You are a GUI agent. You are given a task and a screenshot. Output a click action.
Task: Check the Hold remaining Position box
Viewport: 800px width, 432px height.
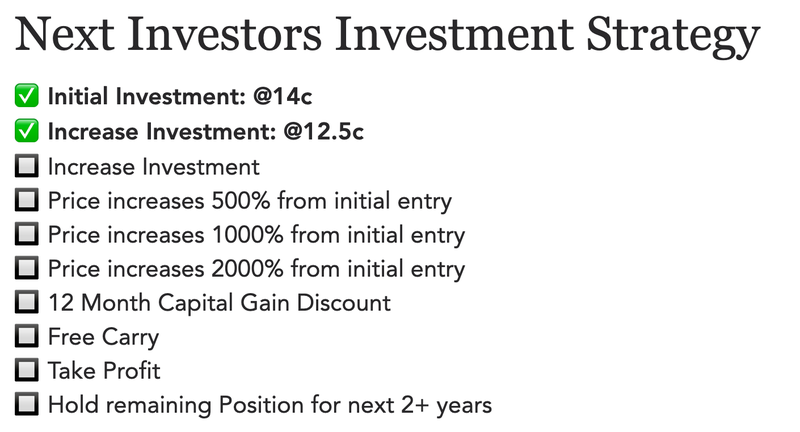click(27, 404)
